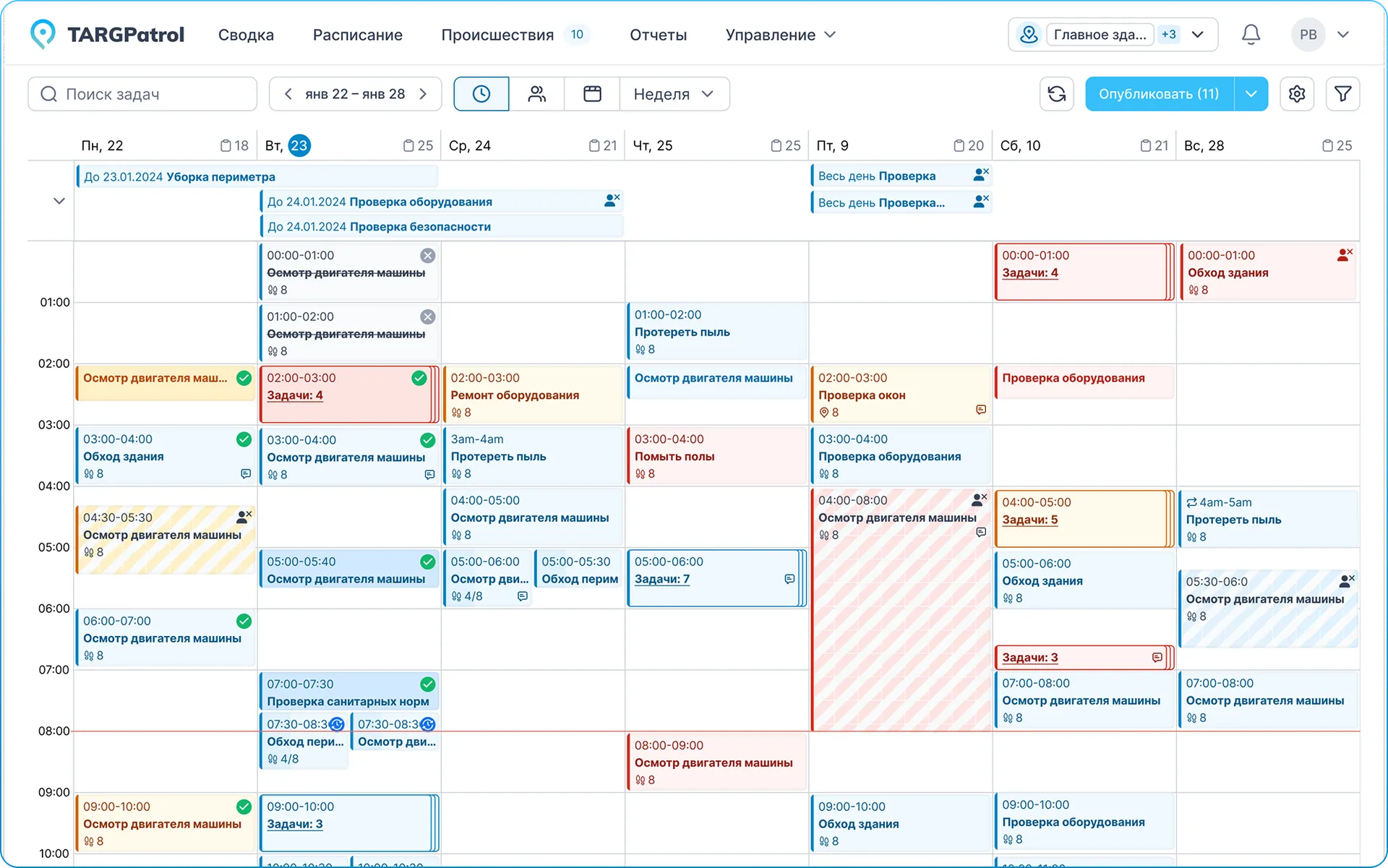
Task: Collapse the all-day tasks row chevron
Action: (59, 201)
